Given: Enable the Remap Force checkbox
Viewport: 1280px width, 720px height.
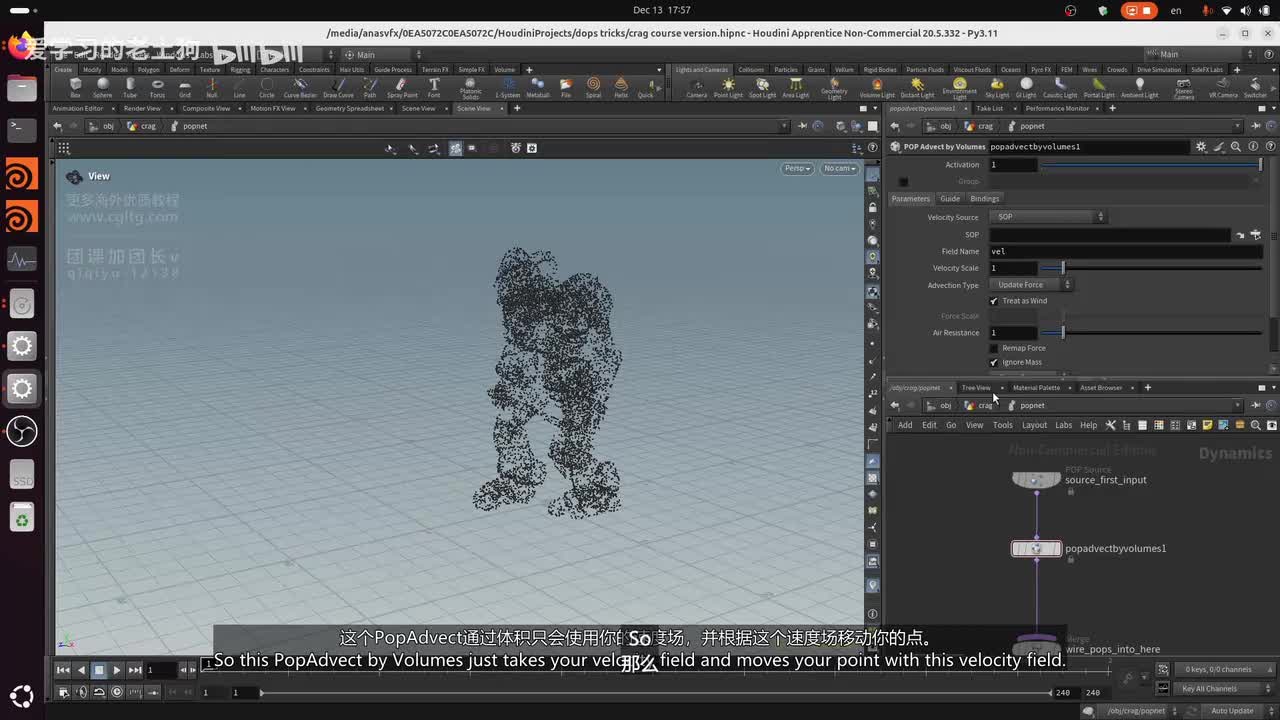Looking at the screenshot, I should [x=994, y=348].
